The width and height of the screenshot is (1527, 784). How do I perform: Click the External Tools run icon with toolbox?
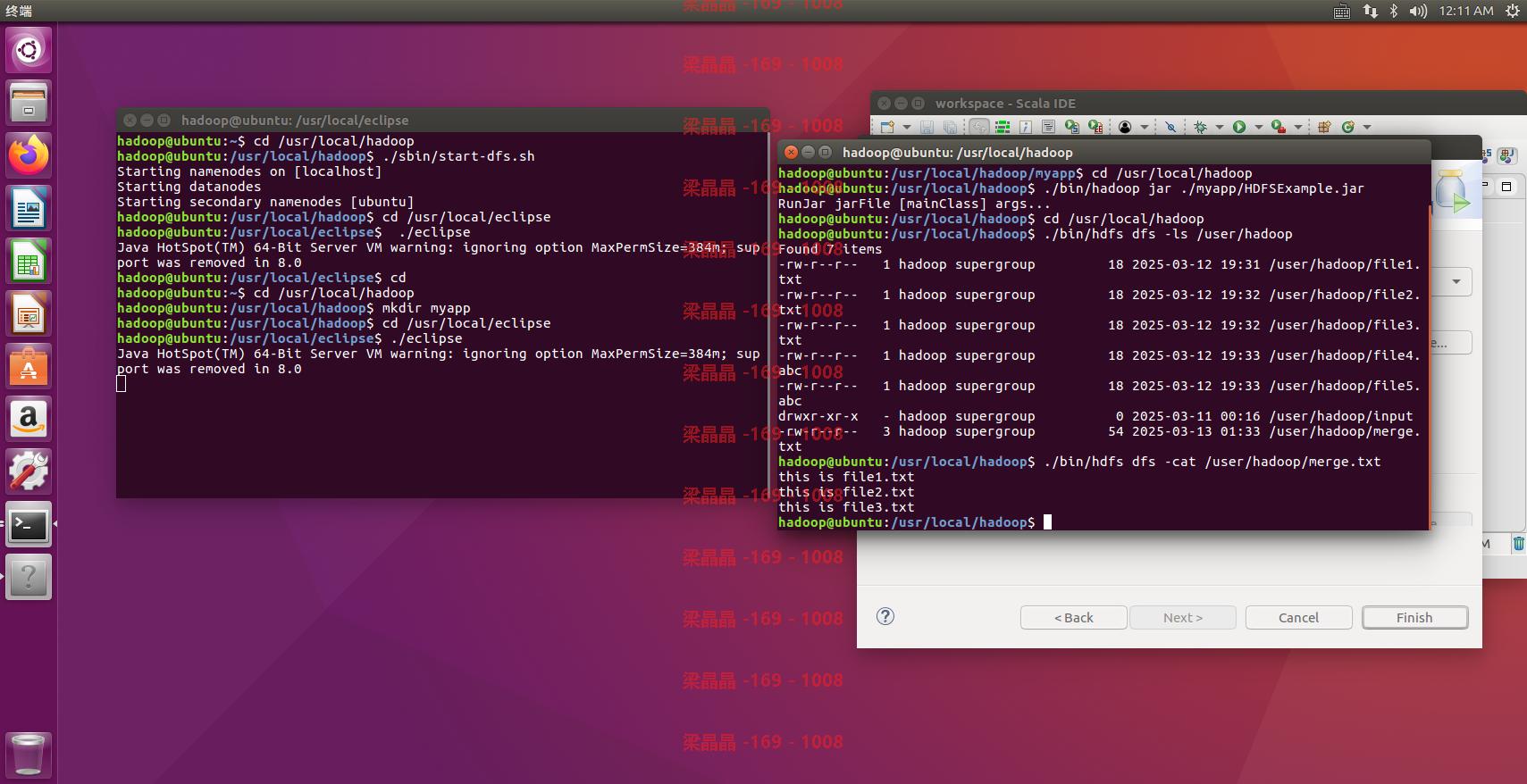[x=1279, y=127]
